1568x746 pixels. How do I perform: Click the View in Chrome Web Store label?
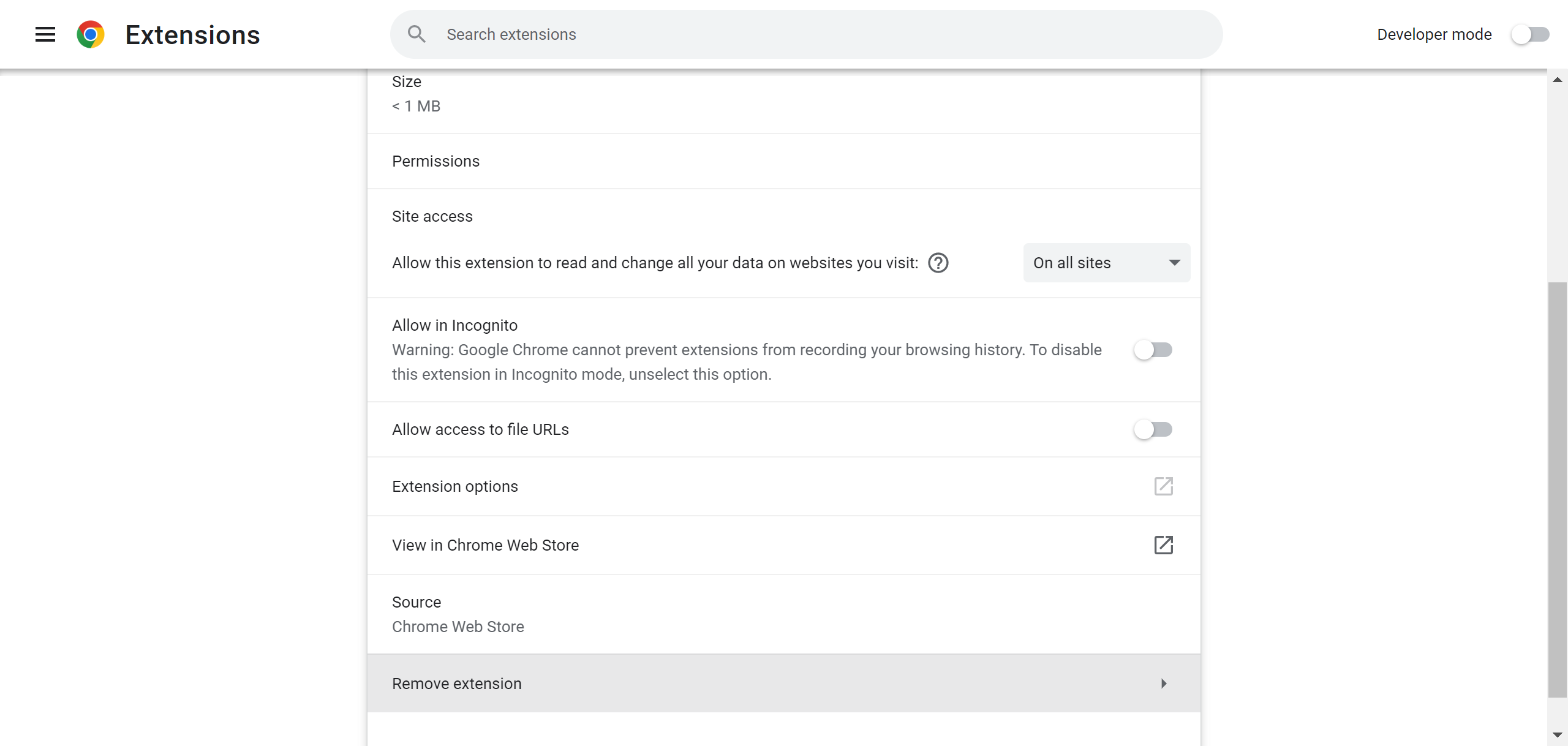pyautogui.click(x=486, y=545)
